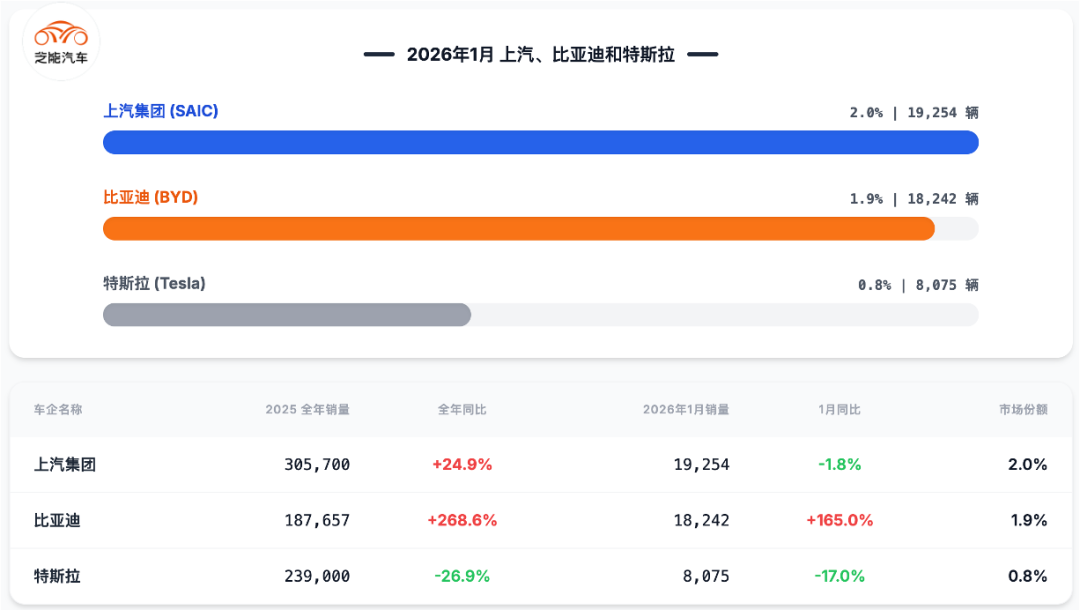Click the gray Tesla progress bar
Screen dimensions: 1080x610
coord(287,315)
